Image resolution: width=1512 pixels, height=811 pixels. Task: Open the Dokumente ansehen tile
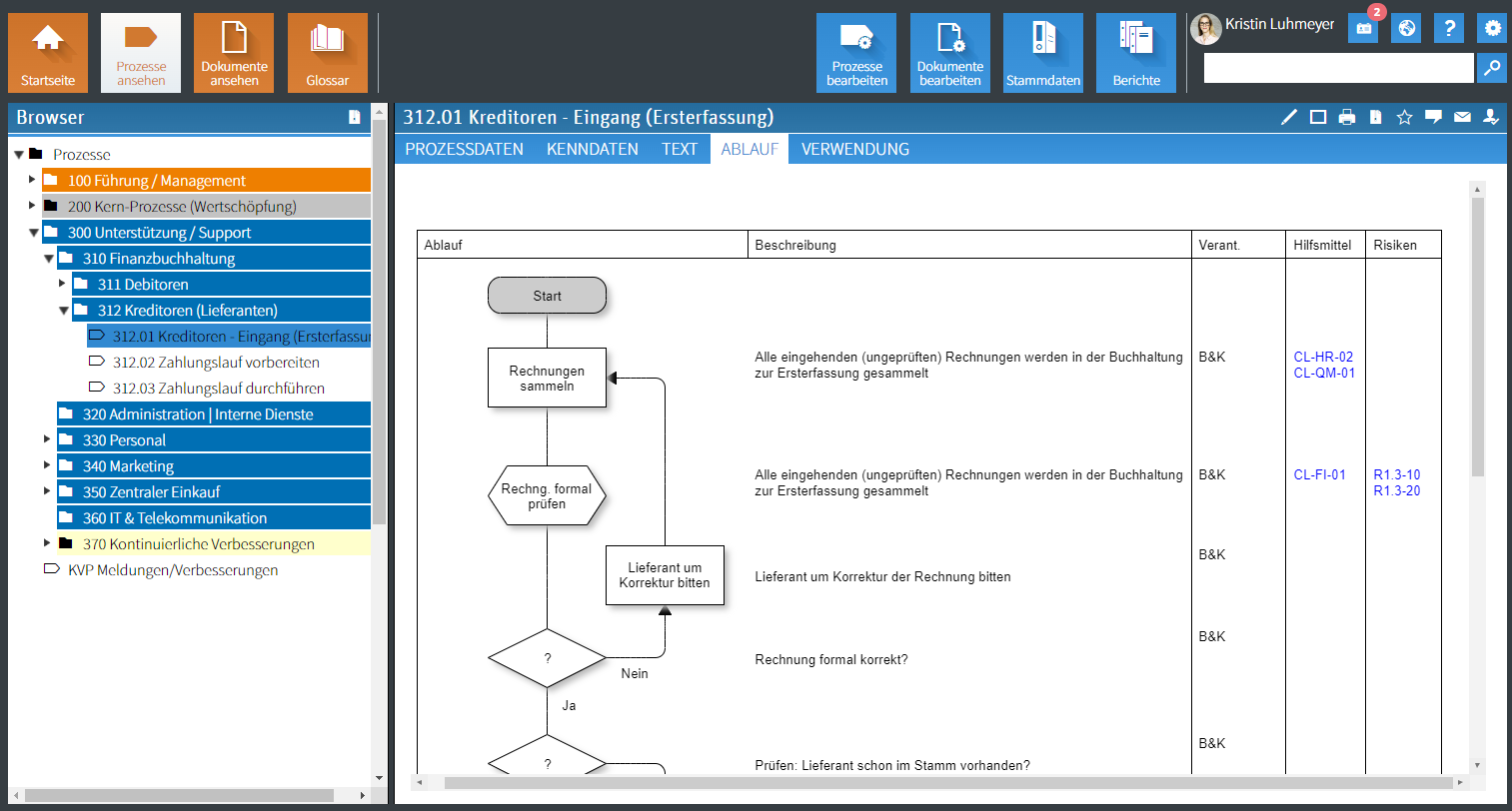point(234,53)
